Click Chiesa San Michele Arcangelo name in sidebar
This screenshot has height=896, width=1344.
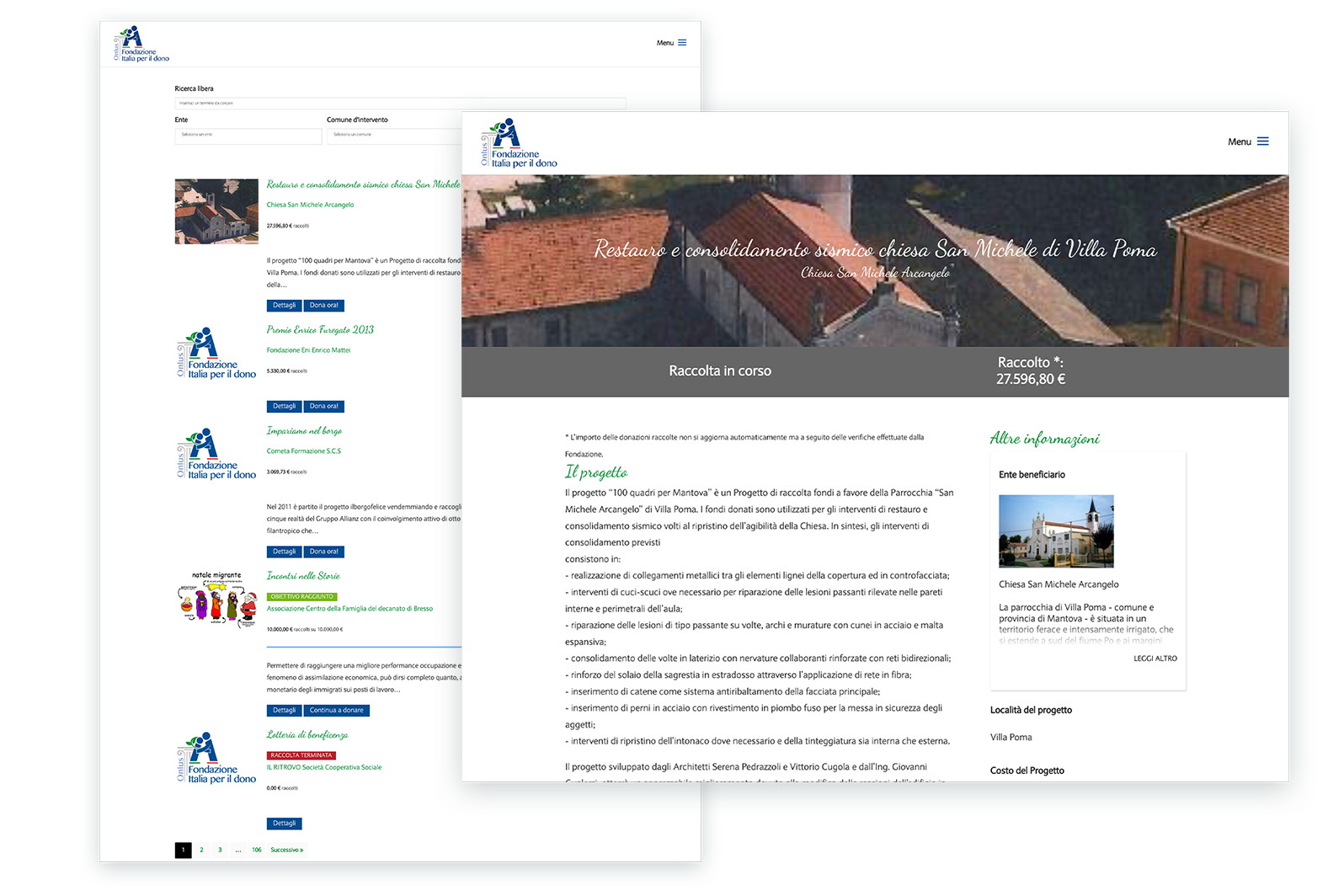tap(1059, 584)
